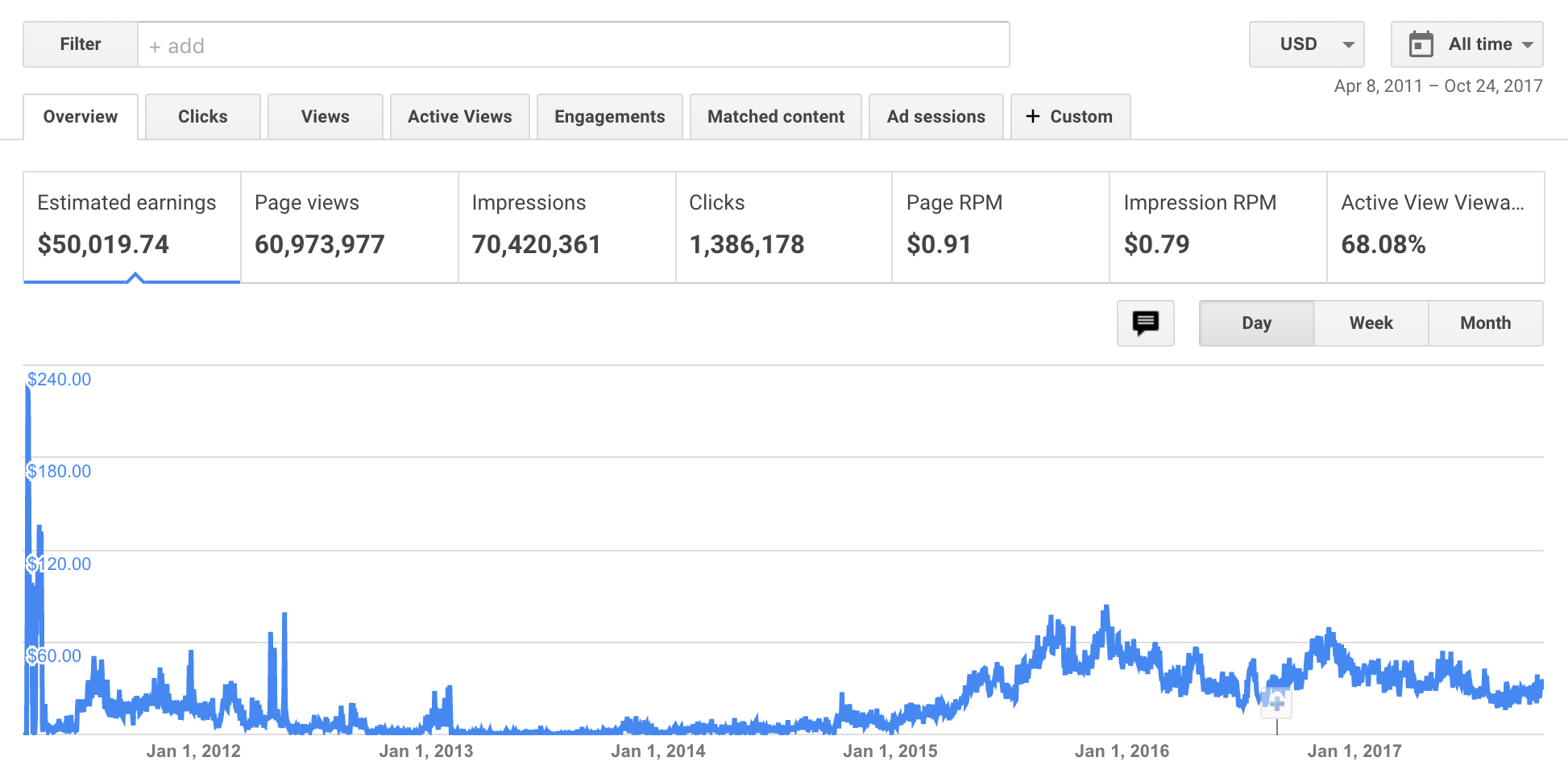Click the add filter input field
1568x782 pixels.
[x=573, y=45]
